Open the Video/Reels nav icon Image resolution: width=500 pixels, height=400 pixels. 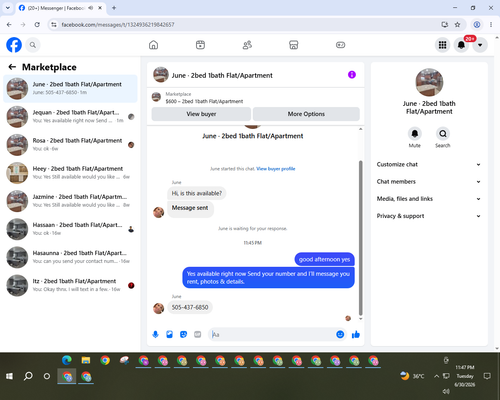coord(200,45)
